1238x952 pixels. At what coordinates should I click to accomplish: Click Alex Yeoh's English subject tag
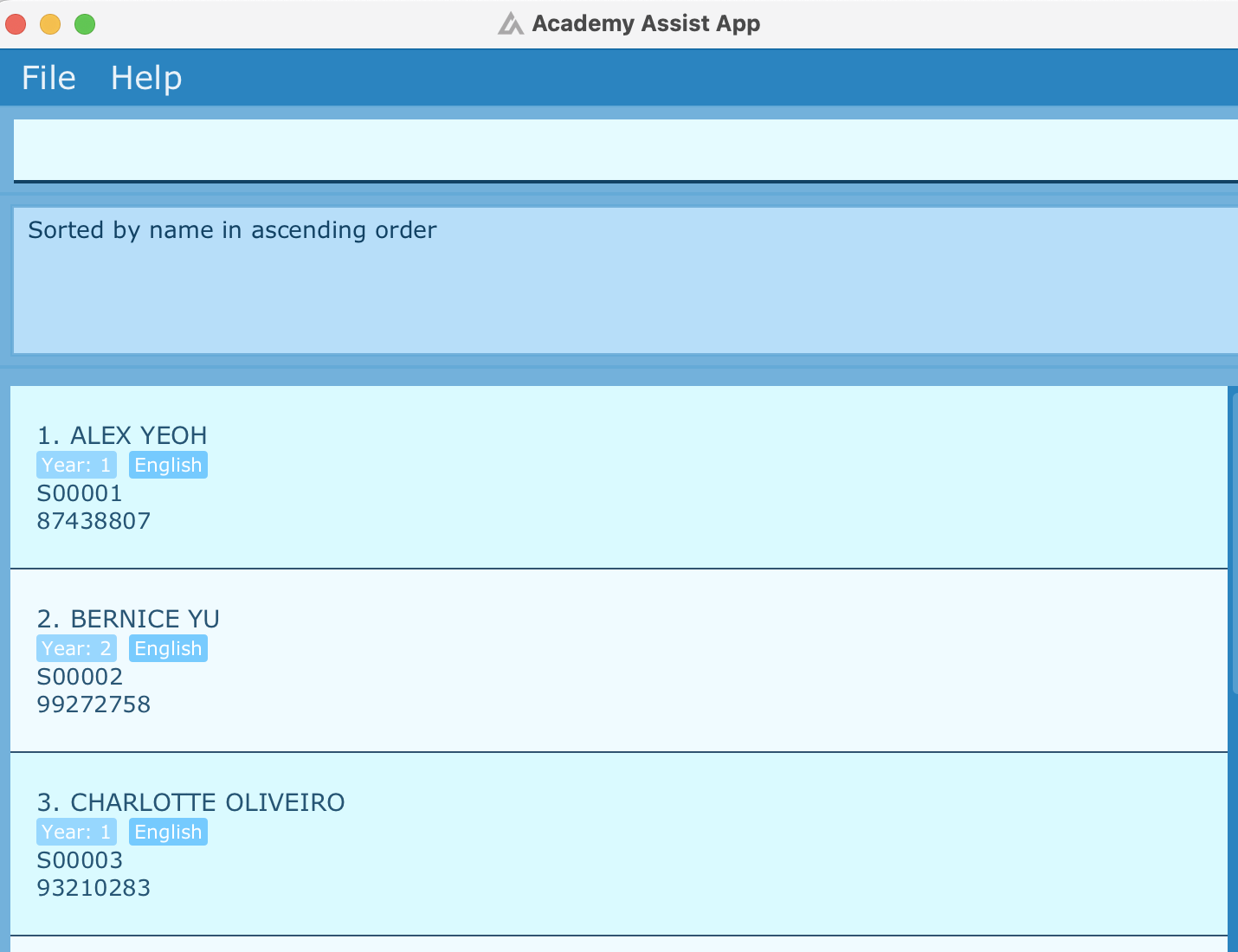point(168,465)
